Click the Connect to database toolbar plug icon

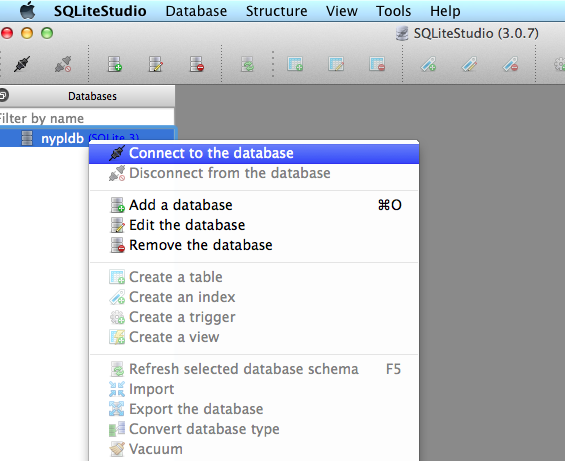[x=22, y=64]
